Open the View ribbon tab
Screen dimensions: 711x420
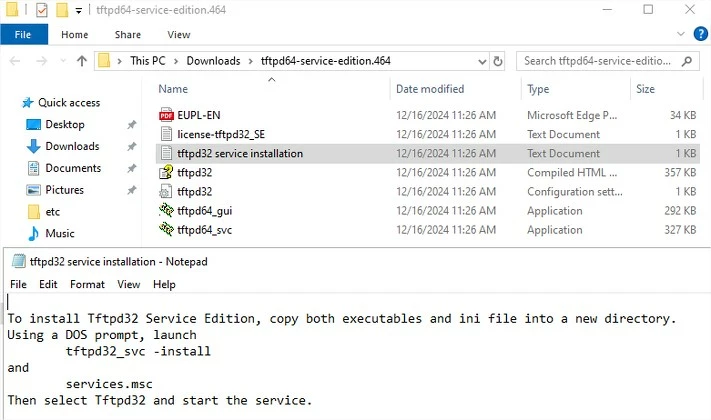point(179,34)
